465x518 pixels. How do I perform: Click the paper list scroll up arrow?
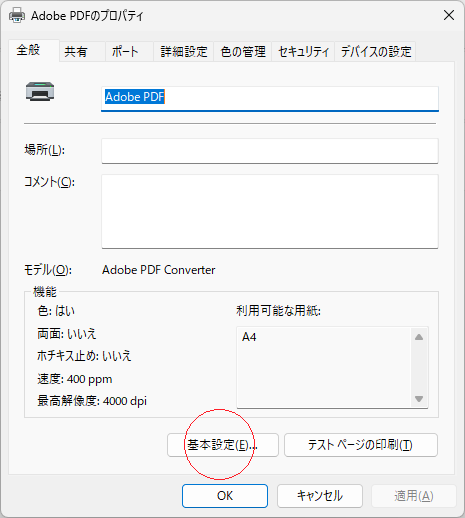pyautogui.click(x=419, y=337)
